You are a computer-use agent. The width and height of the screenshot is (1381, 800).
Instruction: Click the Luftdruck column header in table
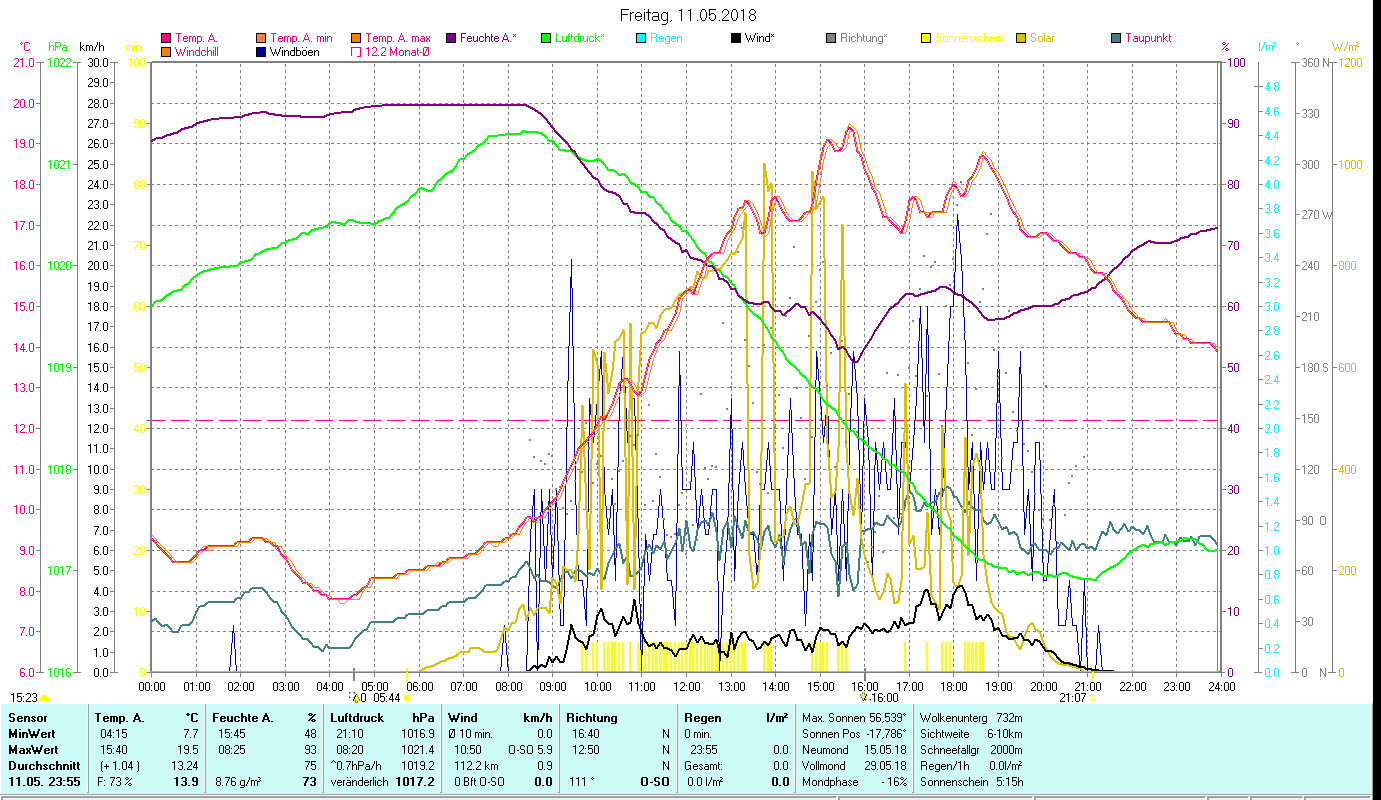(357, 718)
